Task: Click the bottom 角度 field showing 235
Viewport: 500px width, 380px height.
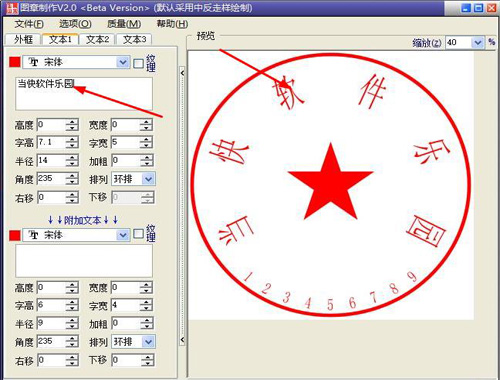Action: [51, 341]
